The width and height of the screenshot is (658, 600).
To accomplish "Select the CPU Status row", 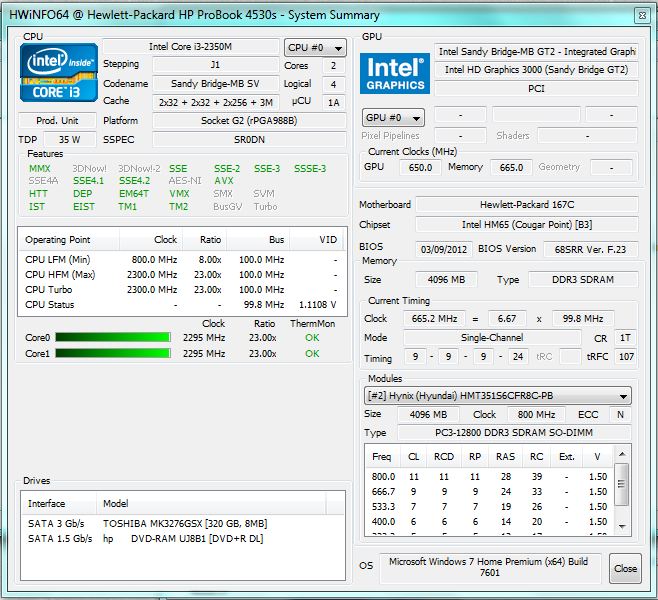I will click(182, 305).
